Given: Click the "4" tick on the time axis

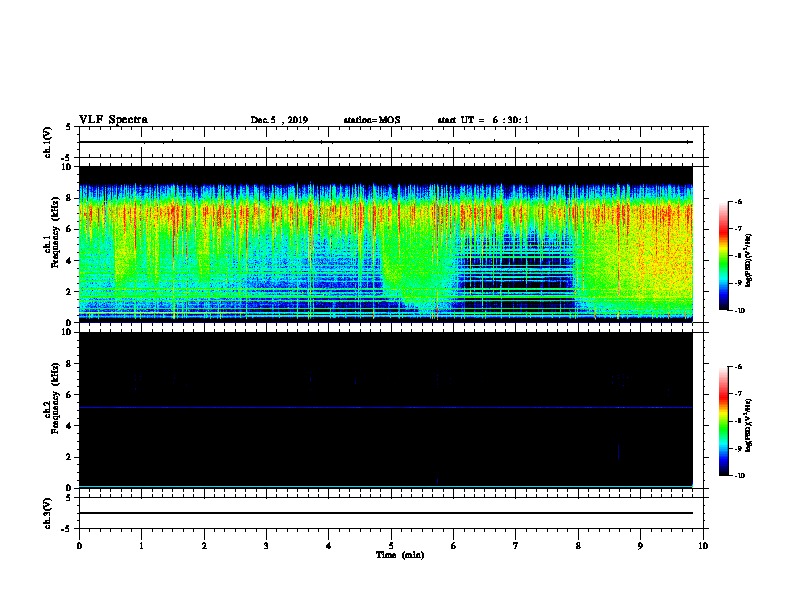Looking at the screenshot, I should pos(329,546).
